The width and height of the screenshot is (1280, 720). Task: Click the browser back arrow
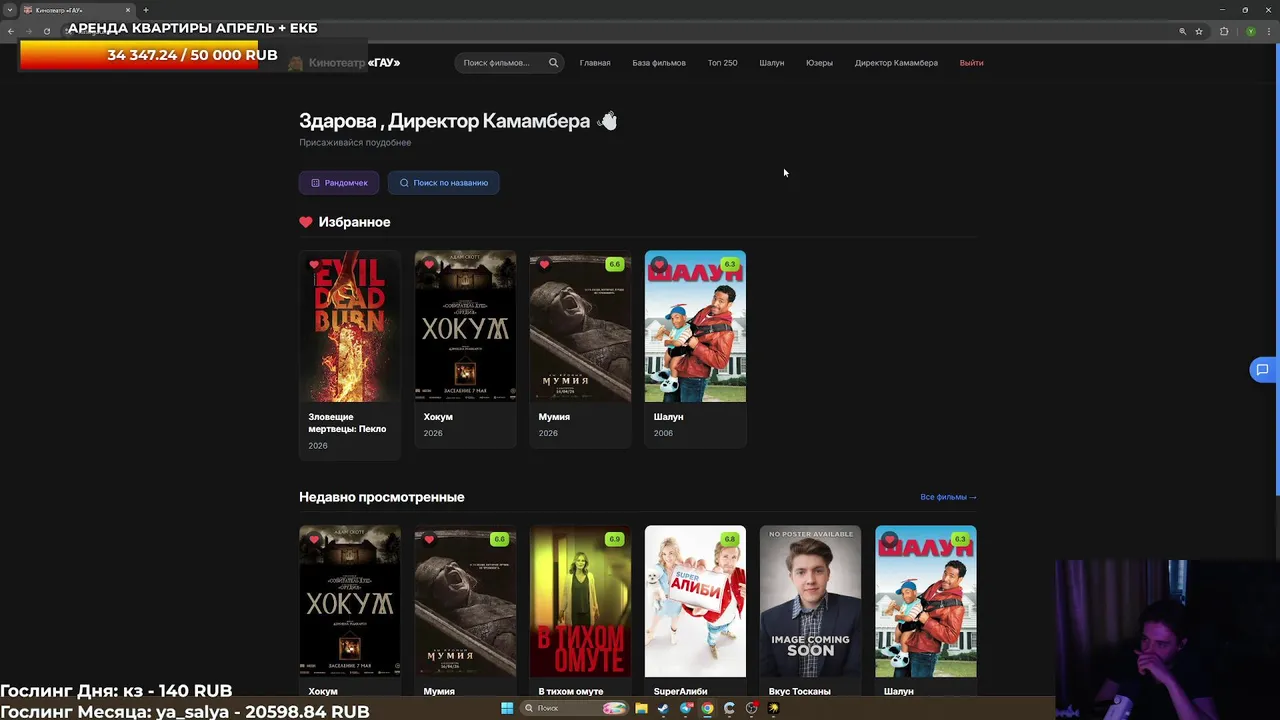[x=11, y=31]
